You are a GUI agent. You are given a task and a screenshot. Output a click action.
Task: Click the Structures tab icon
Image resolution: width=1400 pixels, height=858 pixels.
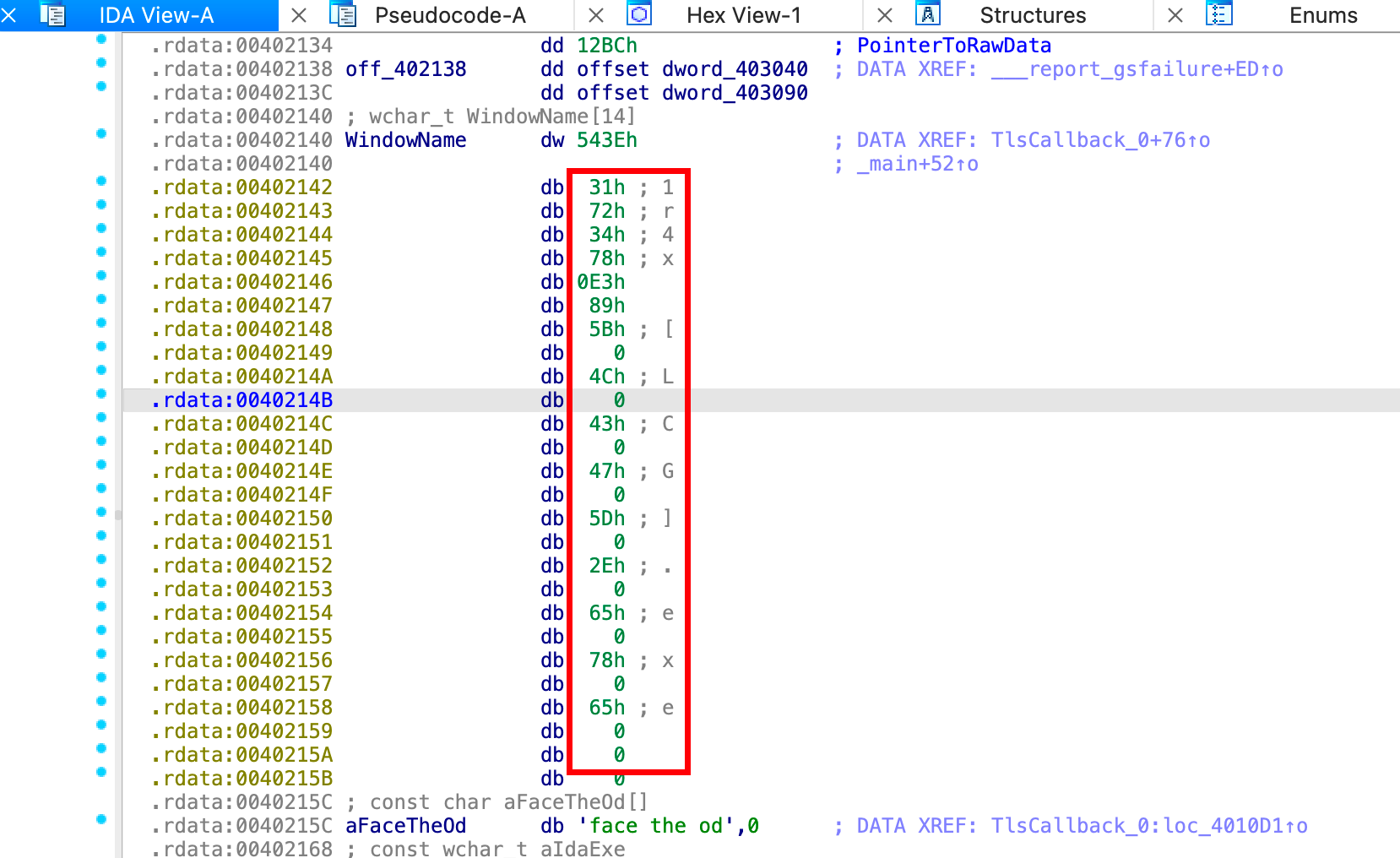coord(928,15)
